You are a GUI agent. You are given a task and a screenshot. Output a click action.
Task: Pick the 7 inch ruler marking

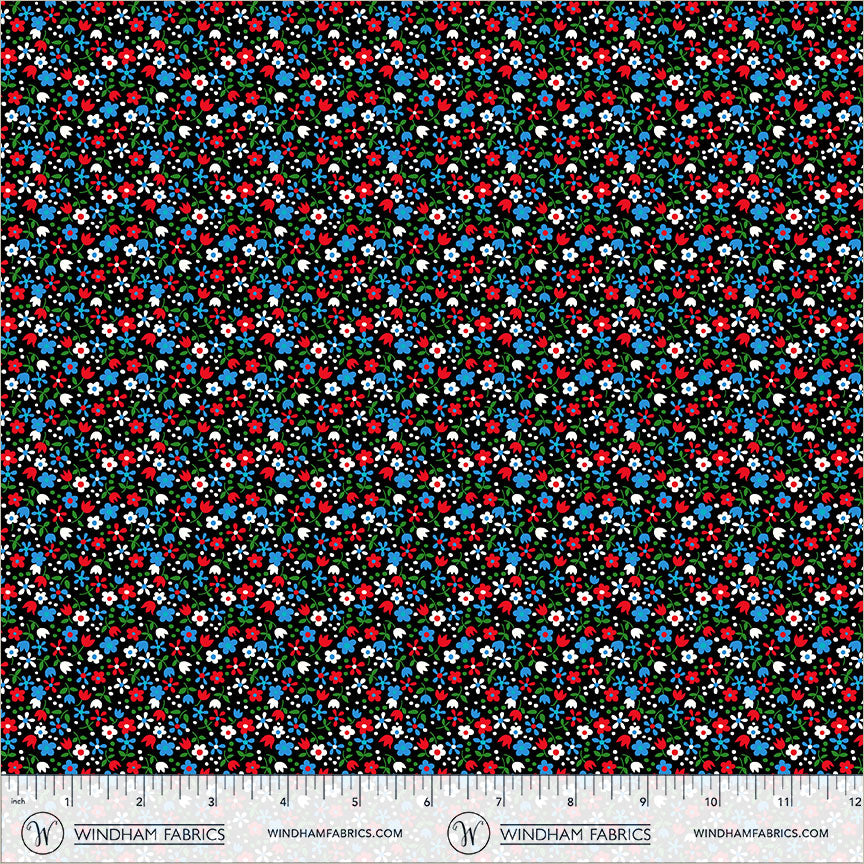click(499, 802)
